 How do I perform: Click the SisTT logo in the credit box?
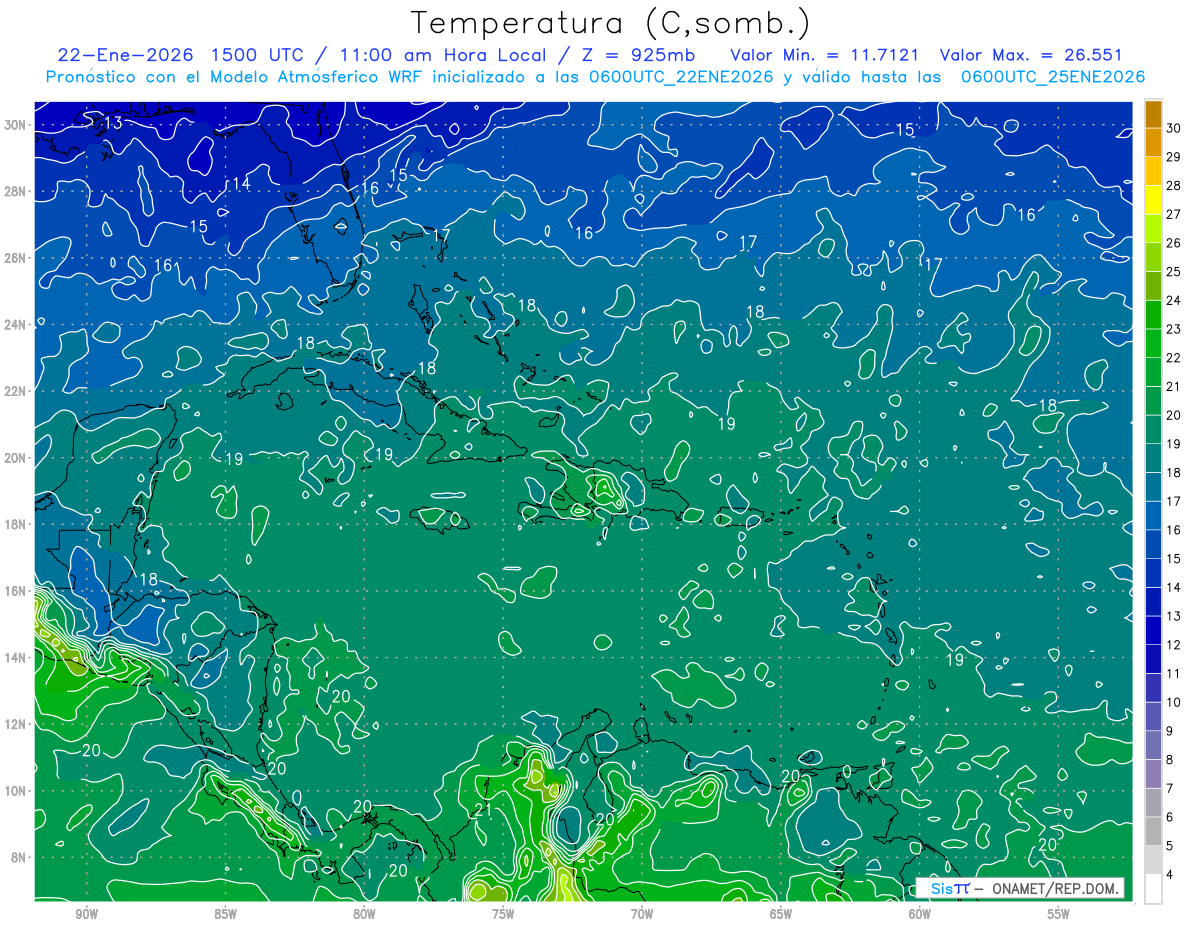[950, 888]
